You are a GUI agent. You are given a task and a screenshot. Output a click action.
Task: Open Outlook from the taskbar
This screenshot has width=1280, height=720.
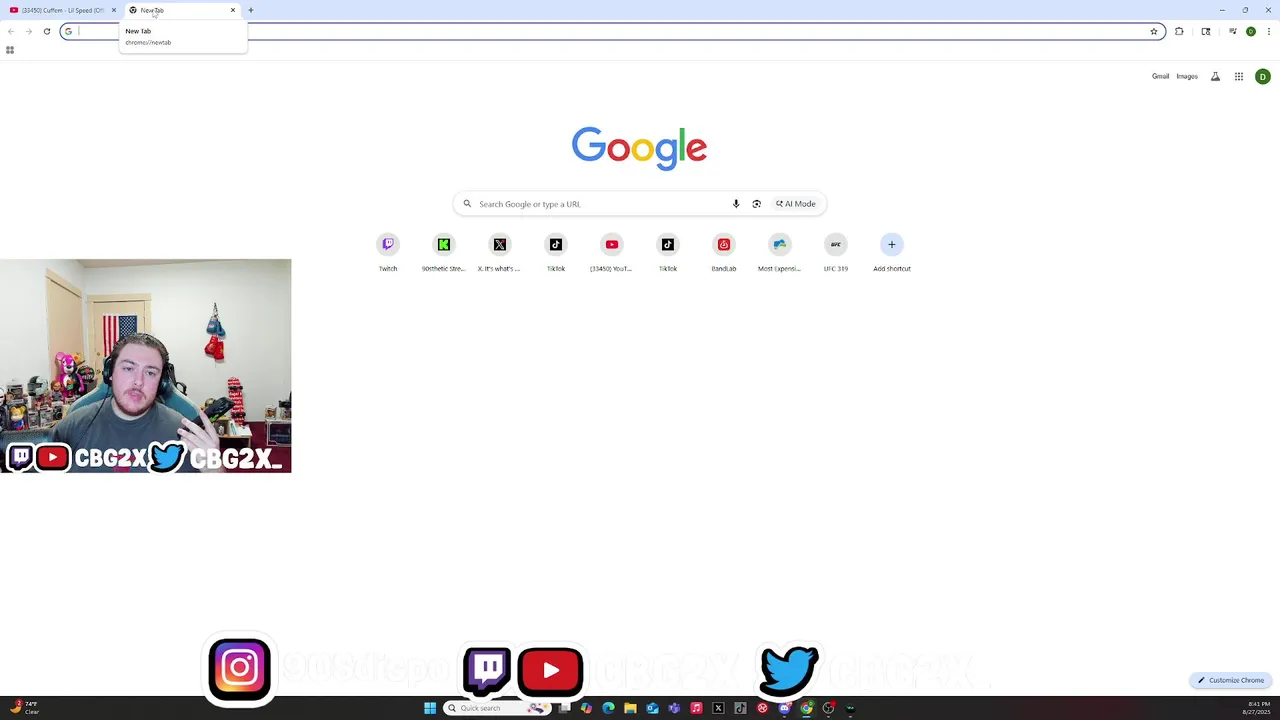pyautogui.click(x=652, y=708)
